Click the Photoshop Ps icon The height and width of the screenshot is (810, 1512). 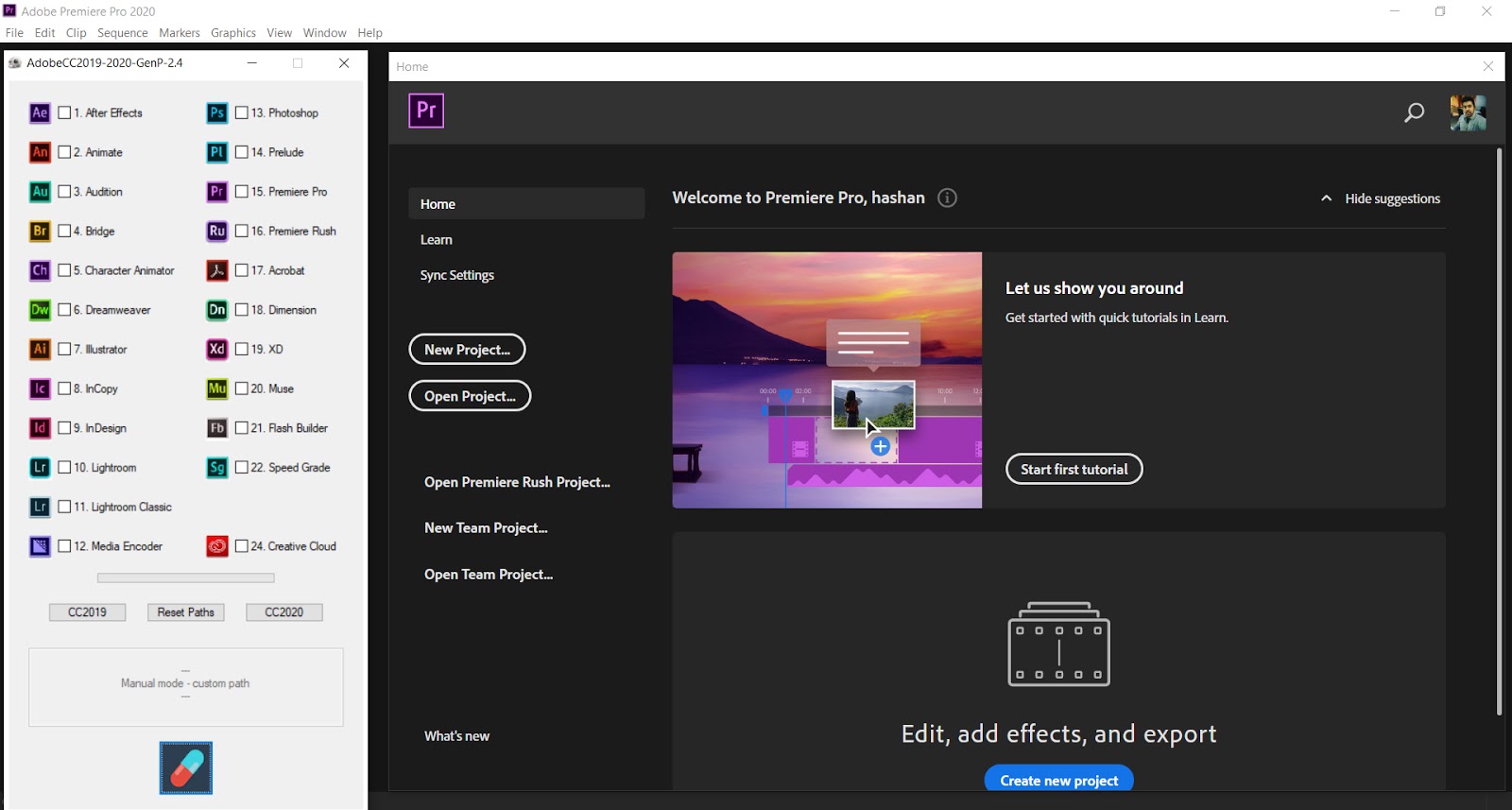(217, 112)
